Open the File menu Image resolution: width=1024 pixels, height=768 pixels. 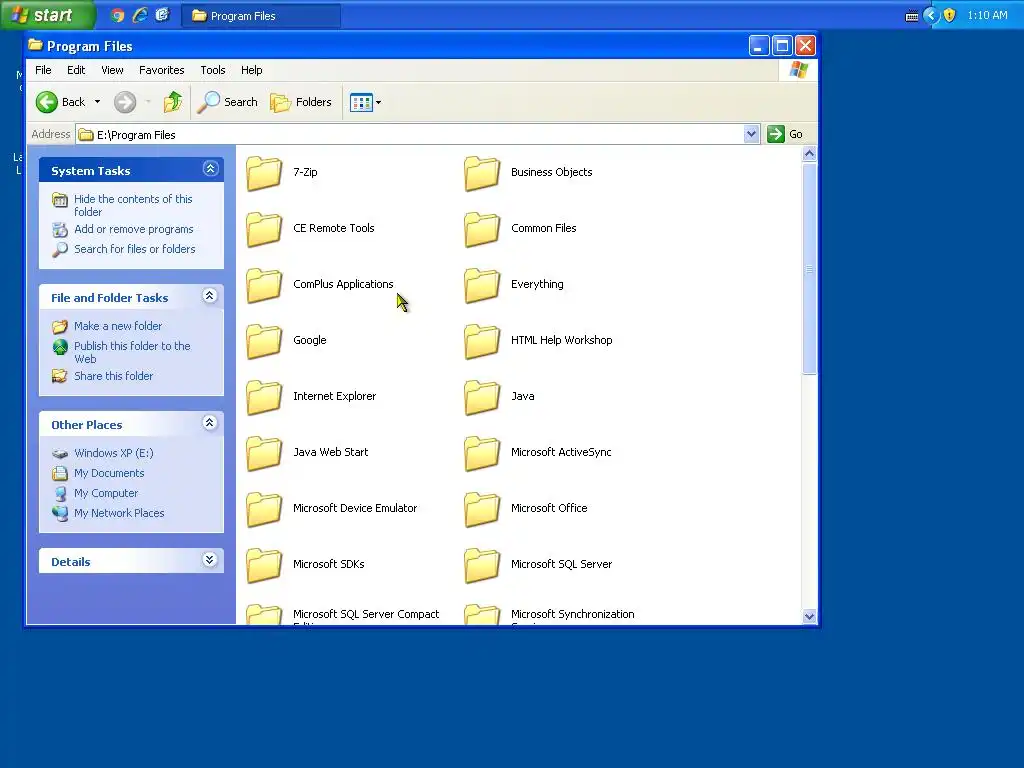click(43, 70)
